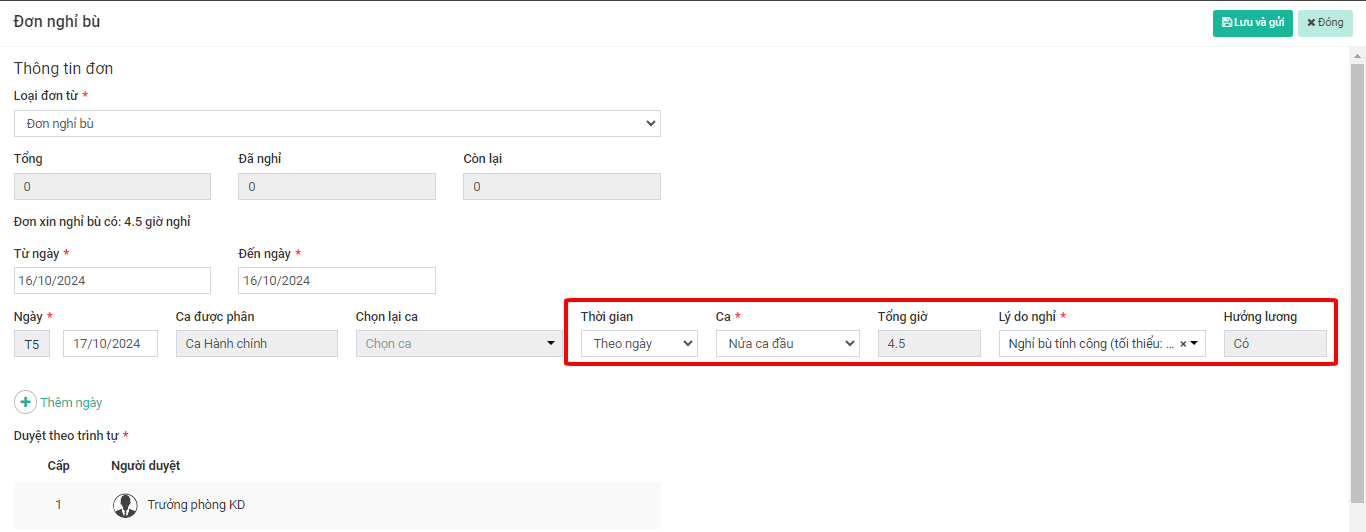The image size is (1366, 532).
Task: Click the Ca được phân field
Action: [257, 344]
